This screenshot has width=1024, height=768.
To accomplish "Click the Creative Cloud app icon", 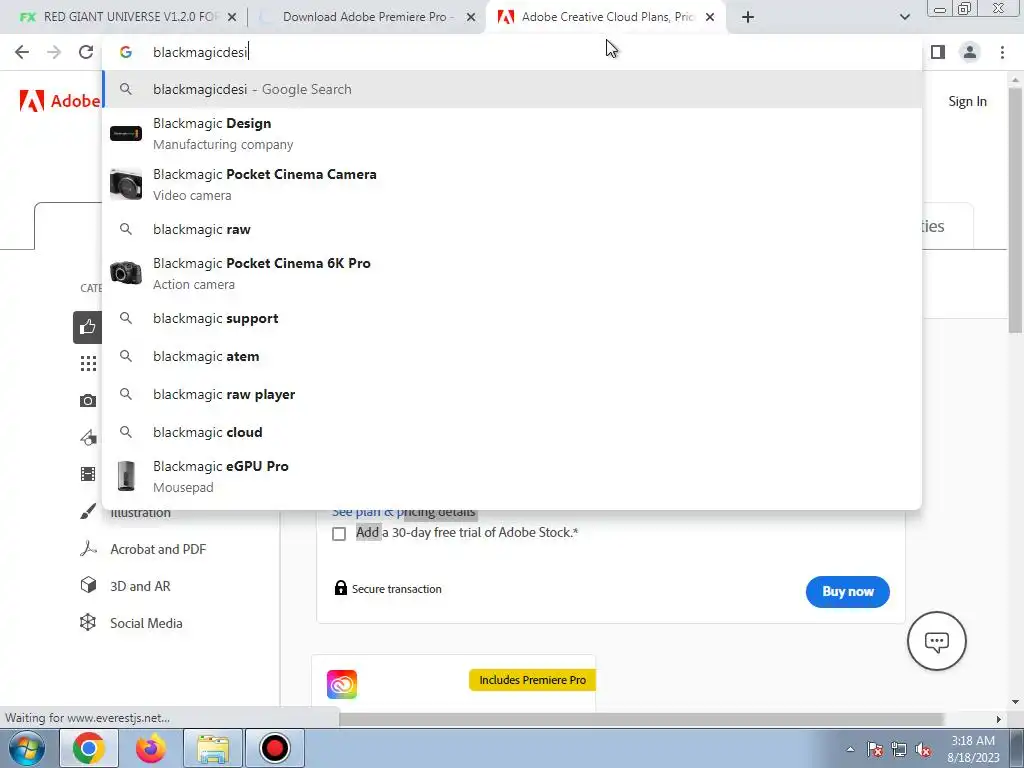I will coord(342,684).
